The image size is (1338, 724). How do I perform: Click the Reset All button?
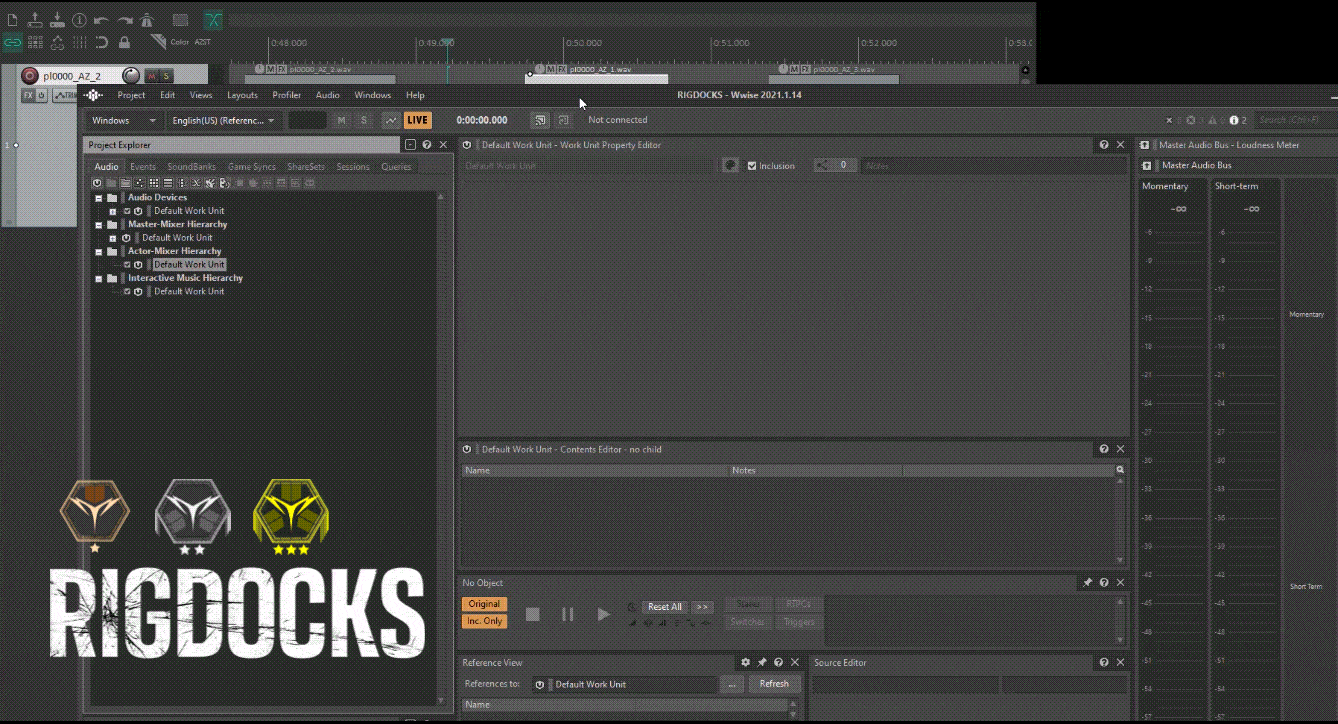pyautogui.click(x=664, y=607)
